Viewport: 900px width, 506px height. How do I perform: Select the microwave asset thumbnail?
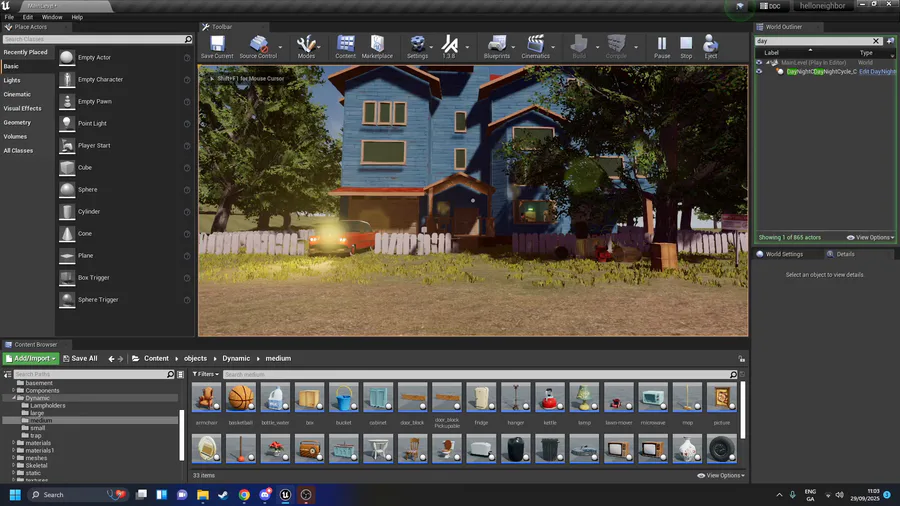point(653,397)
